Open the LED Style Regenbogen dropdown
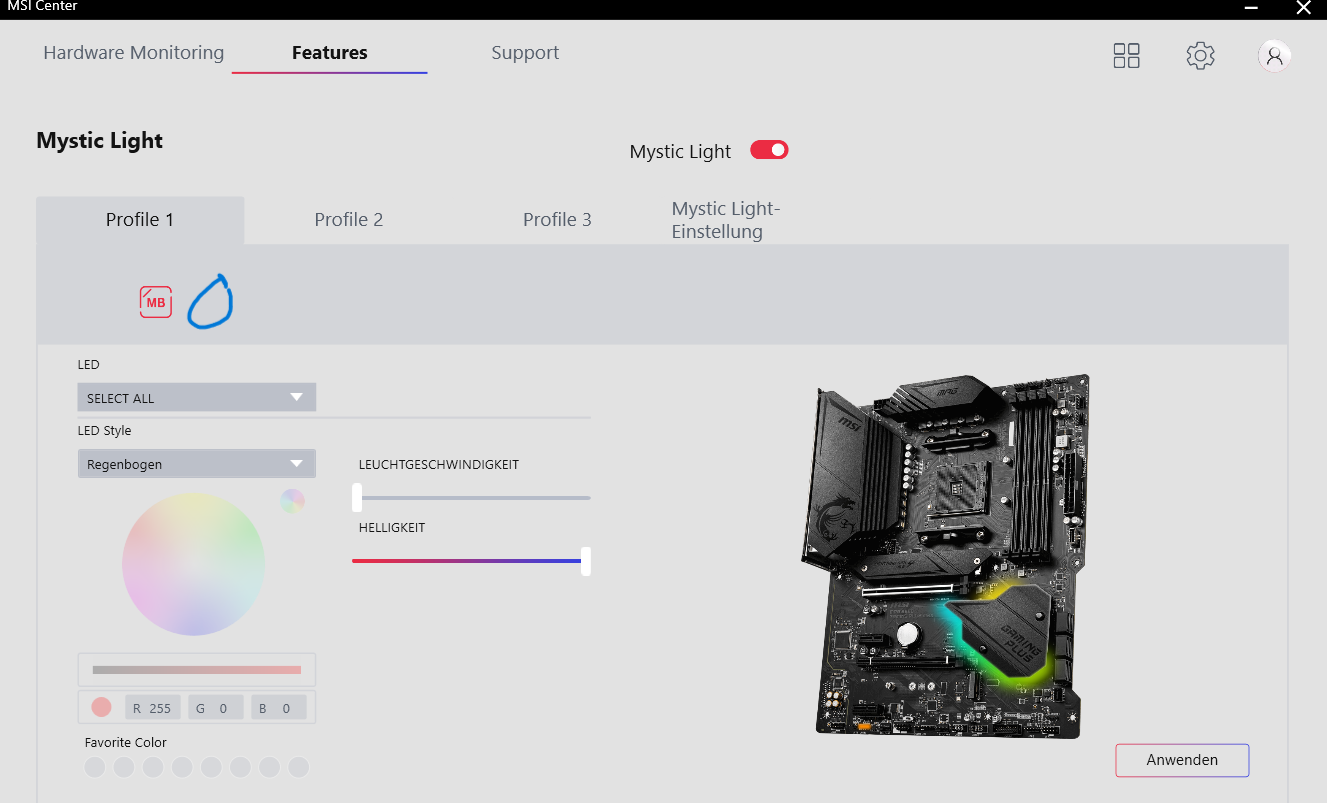 (197, 463)
